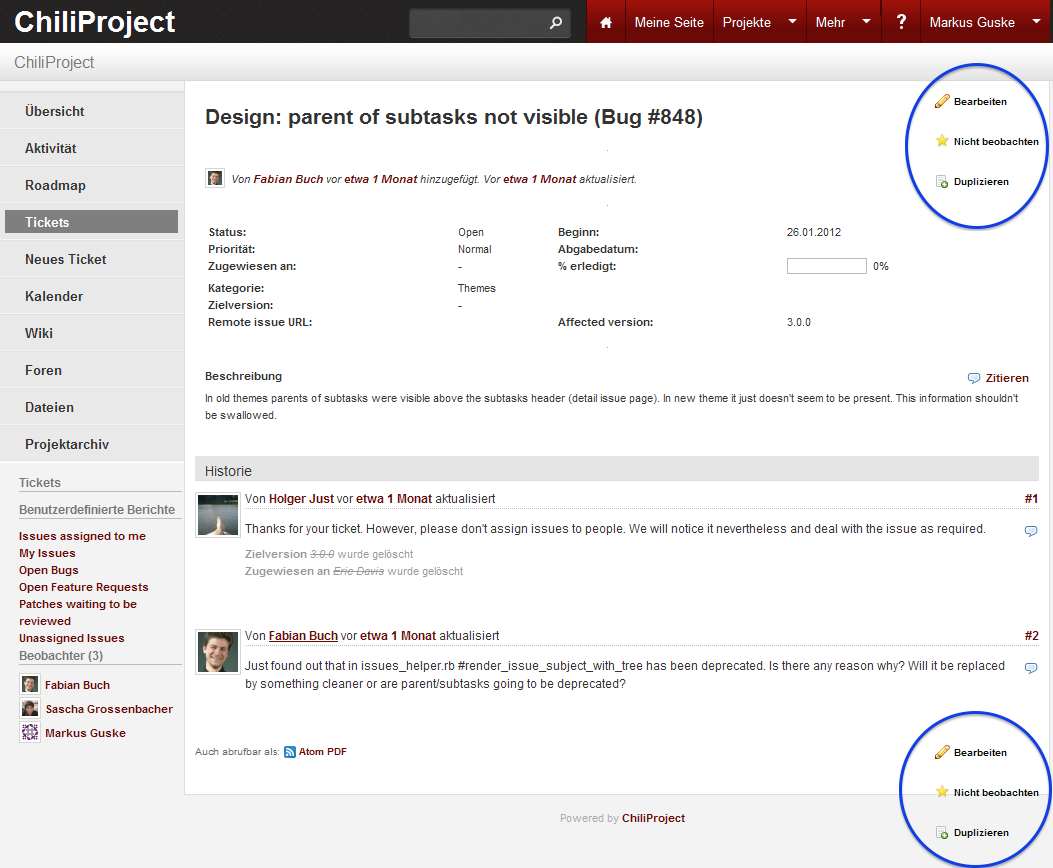Click the search magnifier icon
The width and height of the screenshot is (1053, 868).
pos(555,22)
